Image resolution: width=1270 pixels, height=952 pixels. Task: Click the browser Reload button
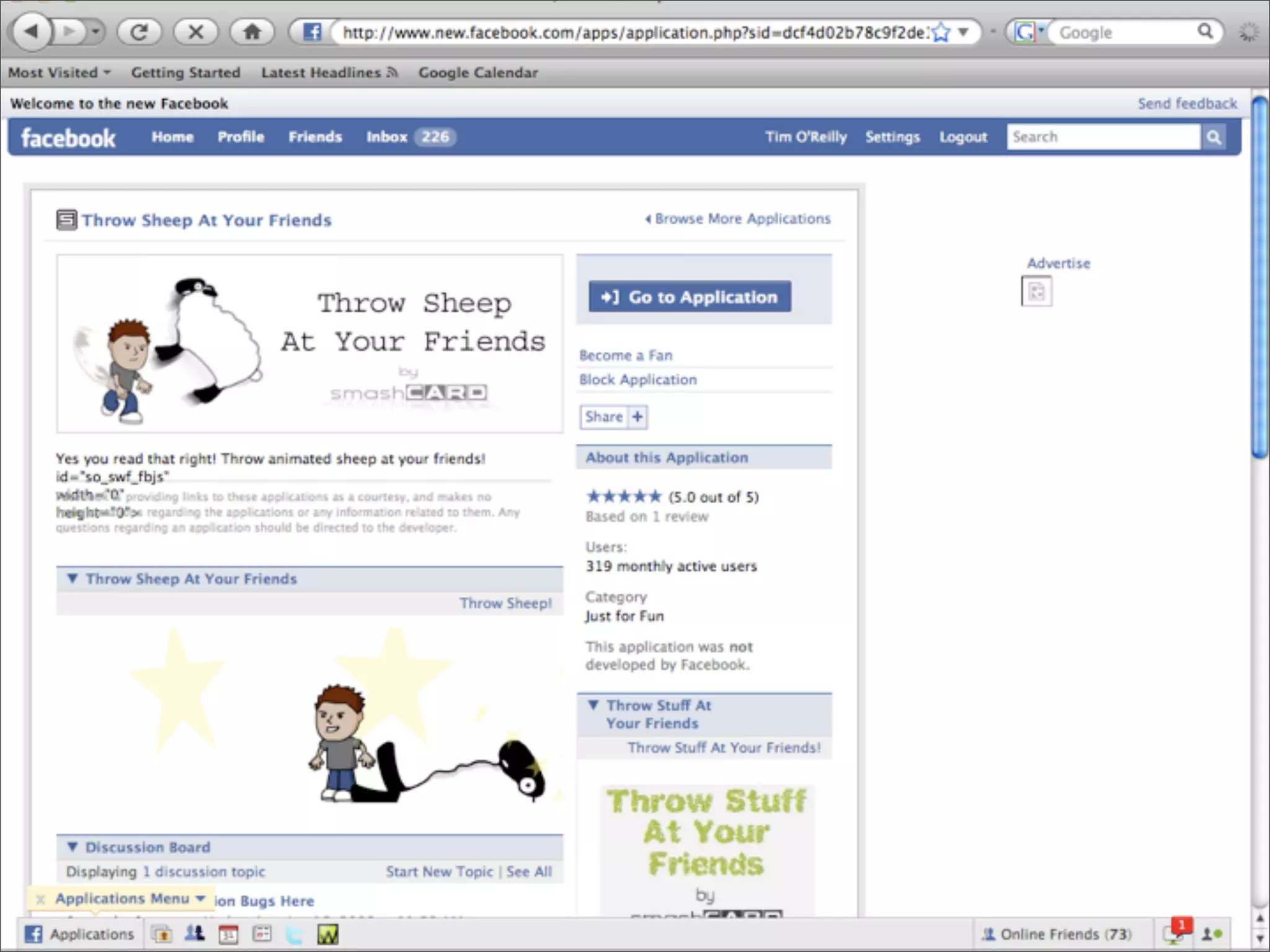(139, 32)
